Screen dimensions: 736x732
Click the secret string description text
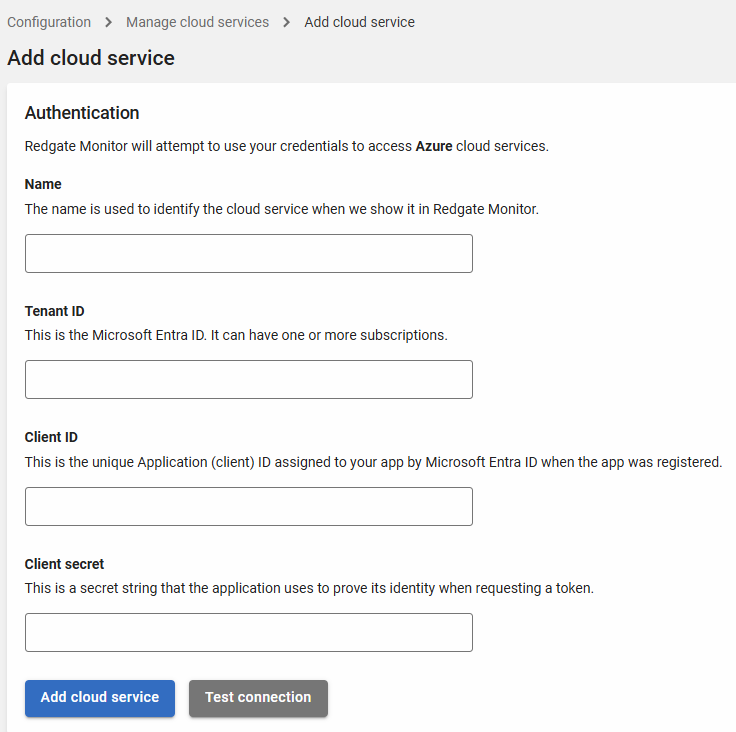[x=309, y=588]
